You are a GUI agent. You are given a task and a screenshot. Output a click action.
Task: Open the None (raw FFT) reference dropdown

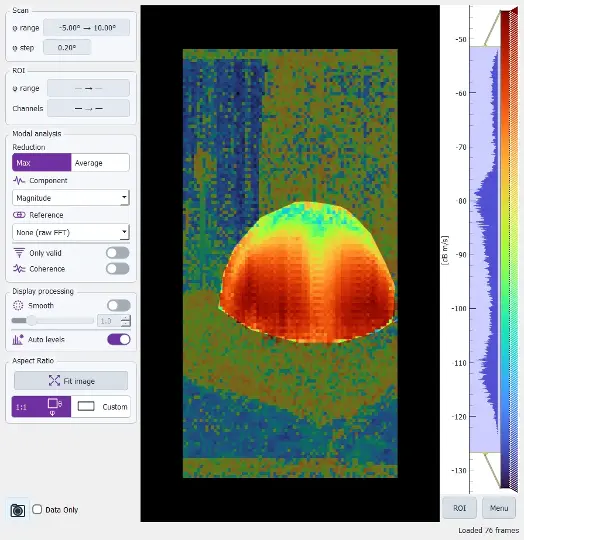click(71, 232)
